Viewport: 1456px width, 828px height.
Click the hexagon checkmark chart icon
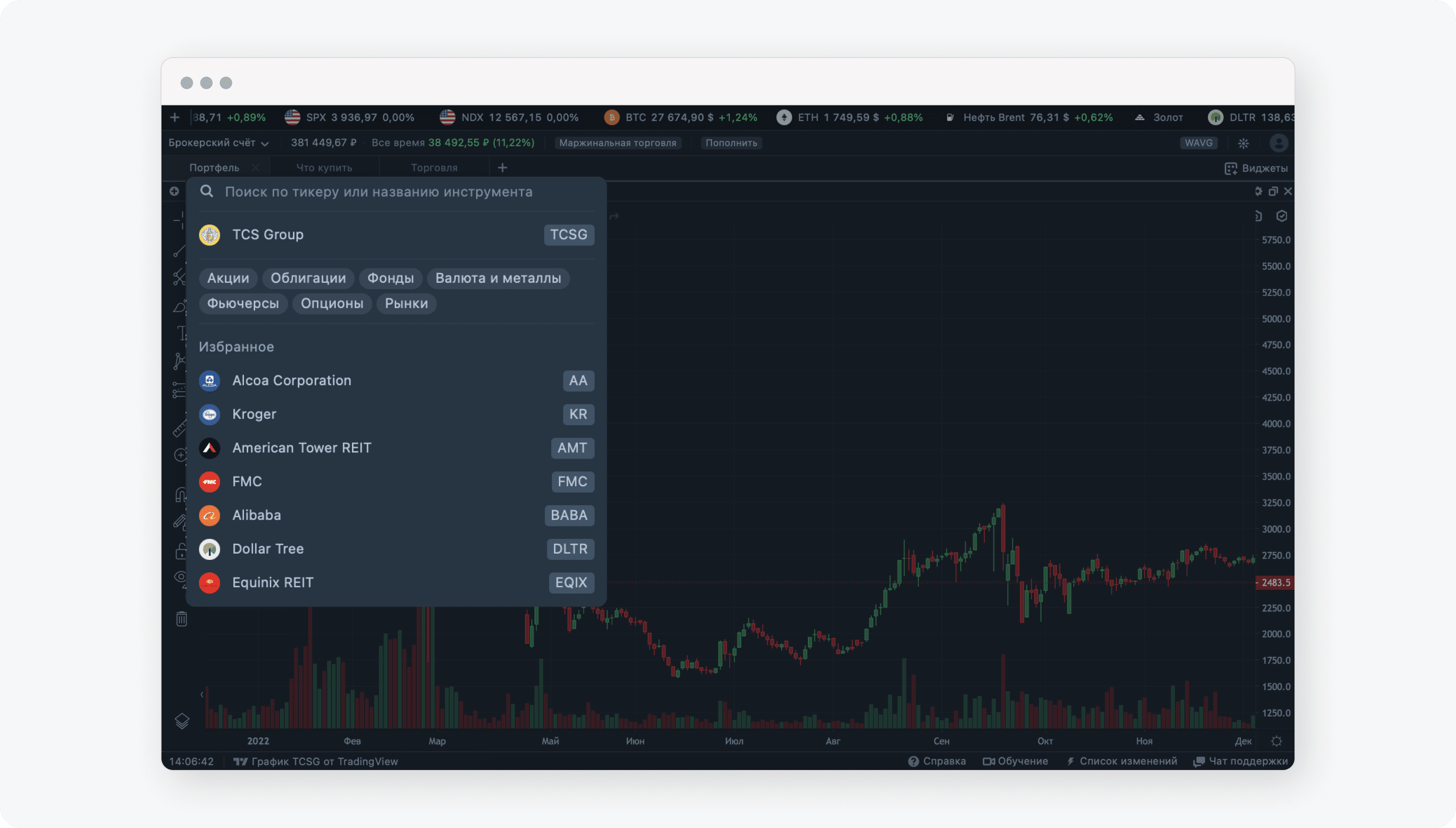coord(1282,216)
